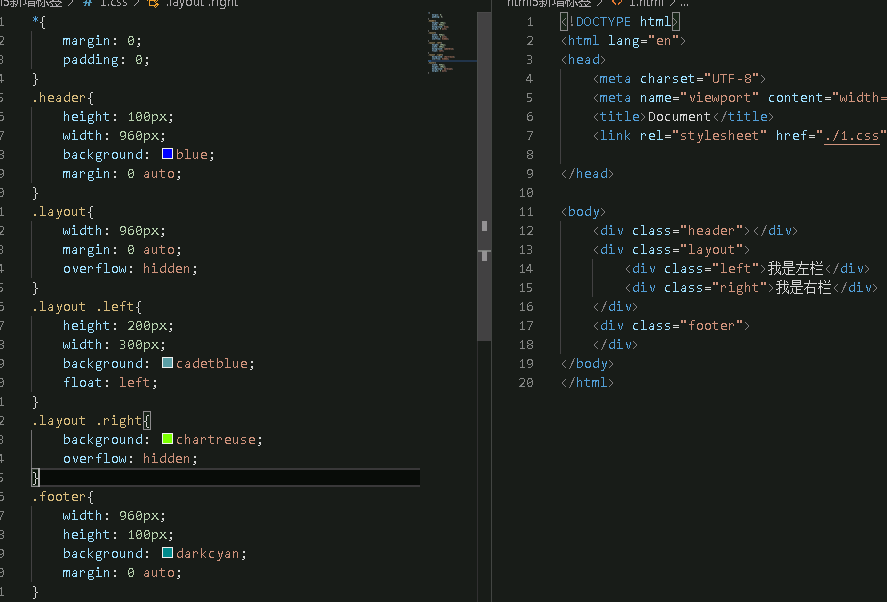Click the opening <head> tag
Image resolution: width=887 pixels, height=602 pixels.
coord(583,60)
